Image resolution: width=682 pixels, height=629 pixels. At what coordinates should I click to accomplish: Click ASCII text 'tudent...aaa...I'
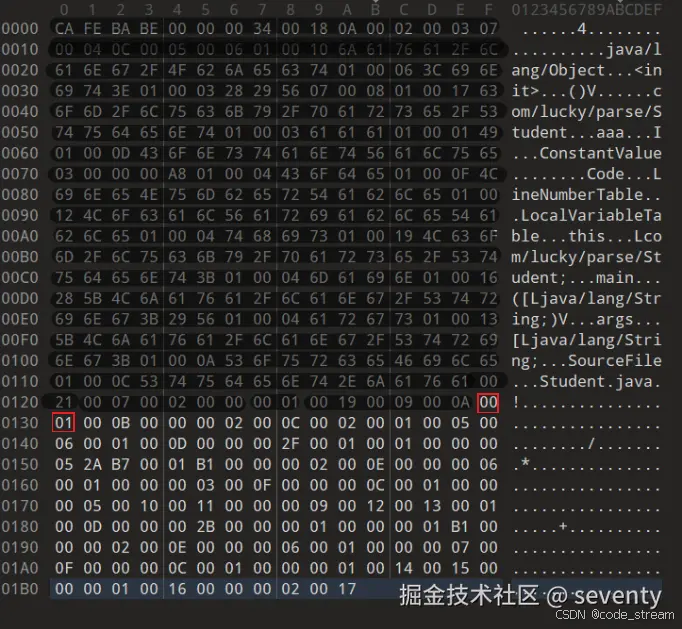click(x=586, y=132)
